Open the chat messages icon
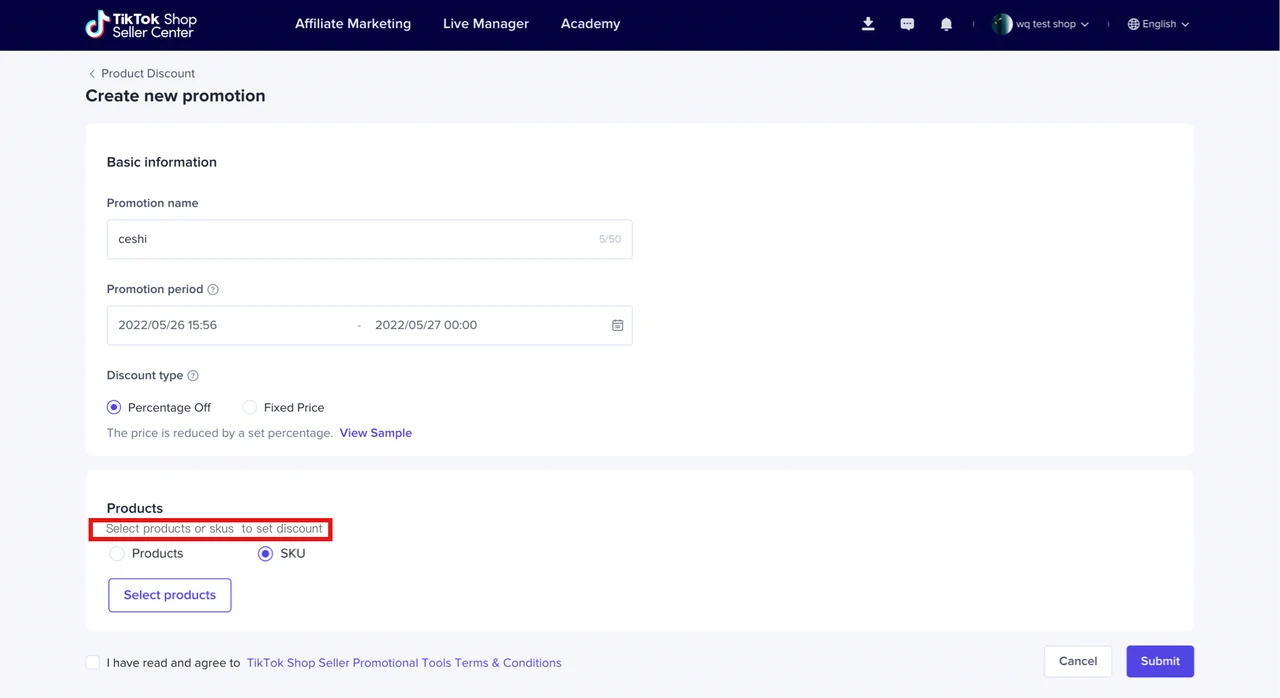Image resolution: width=1280 pixels, height=698 pixels. pos(907,24)
